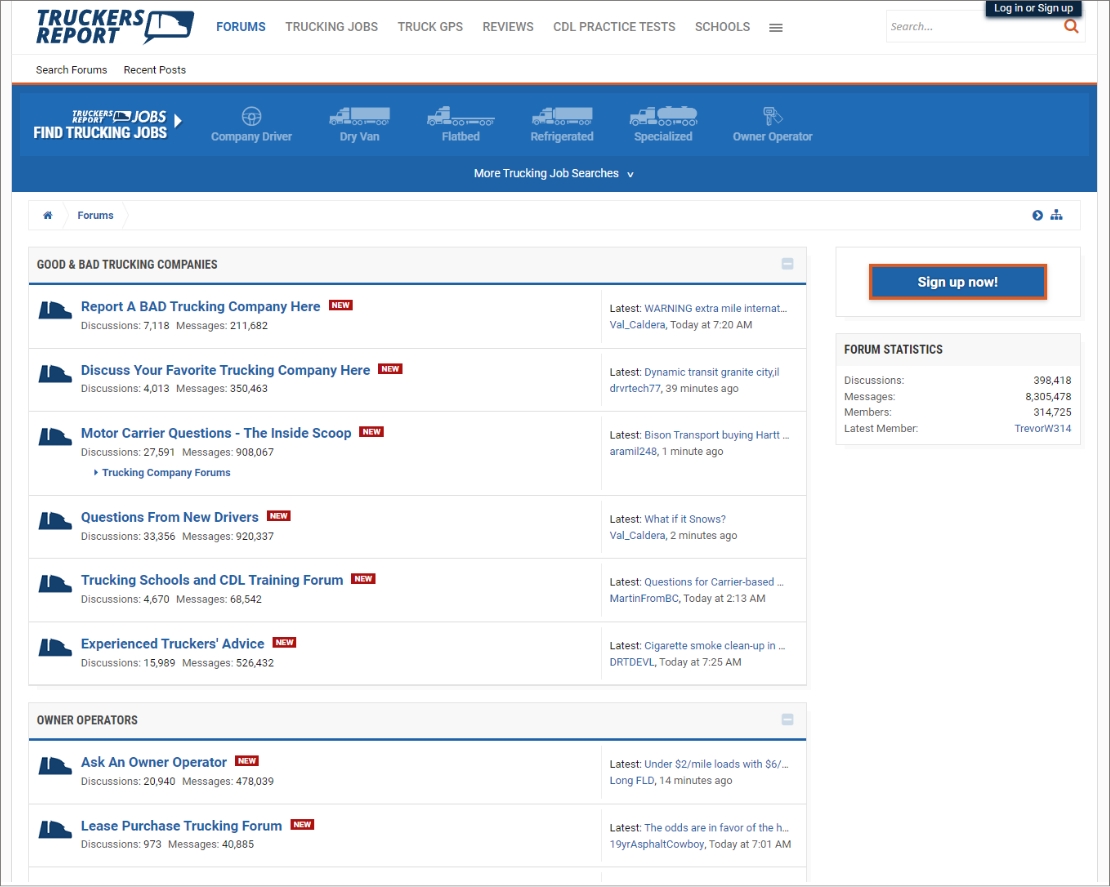Viewport: 1110px width, 887px height.
Task: Click the Find Trucking Jobs banner logo
Action: coord(107,125)
